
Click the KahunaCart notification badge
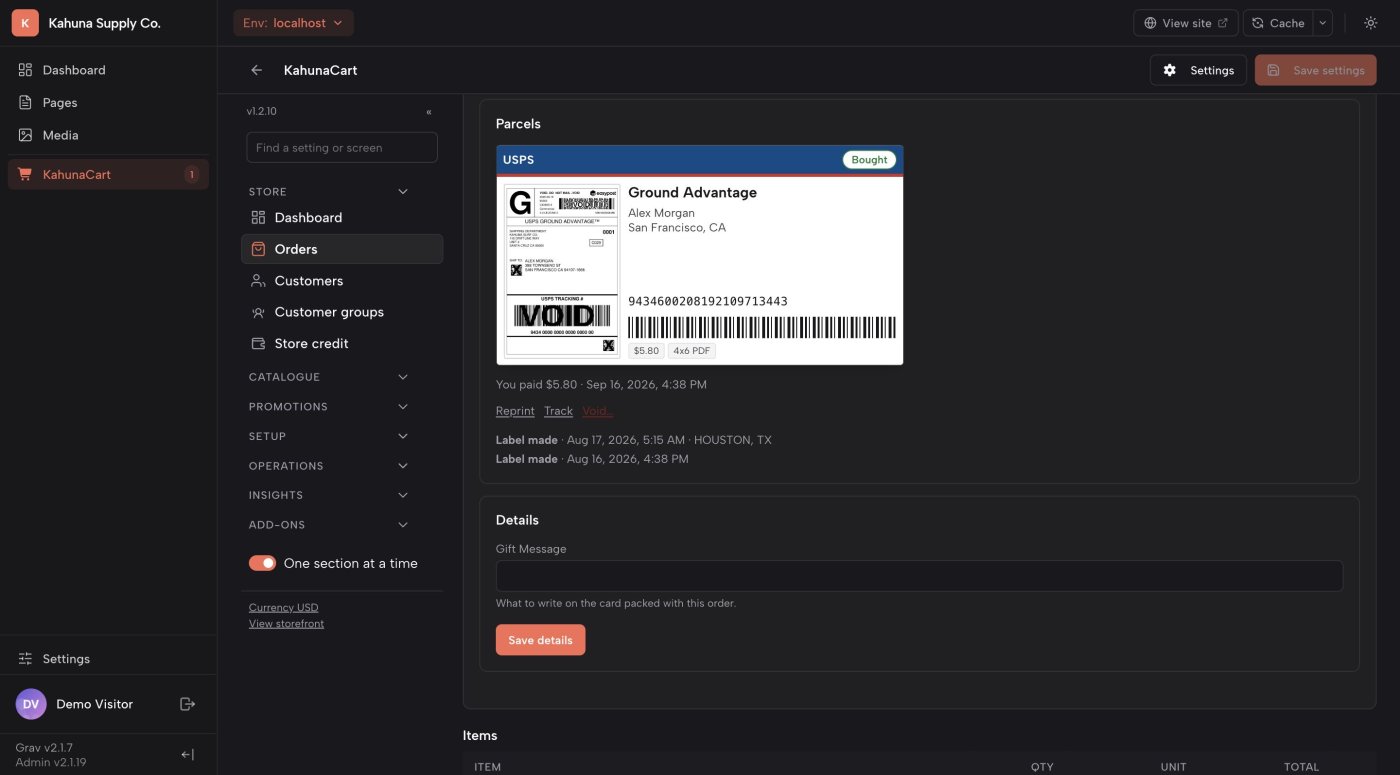(x=191, y=175)
